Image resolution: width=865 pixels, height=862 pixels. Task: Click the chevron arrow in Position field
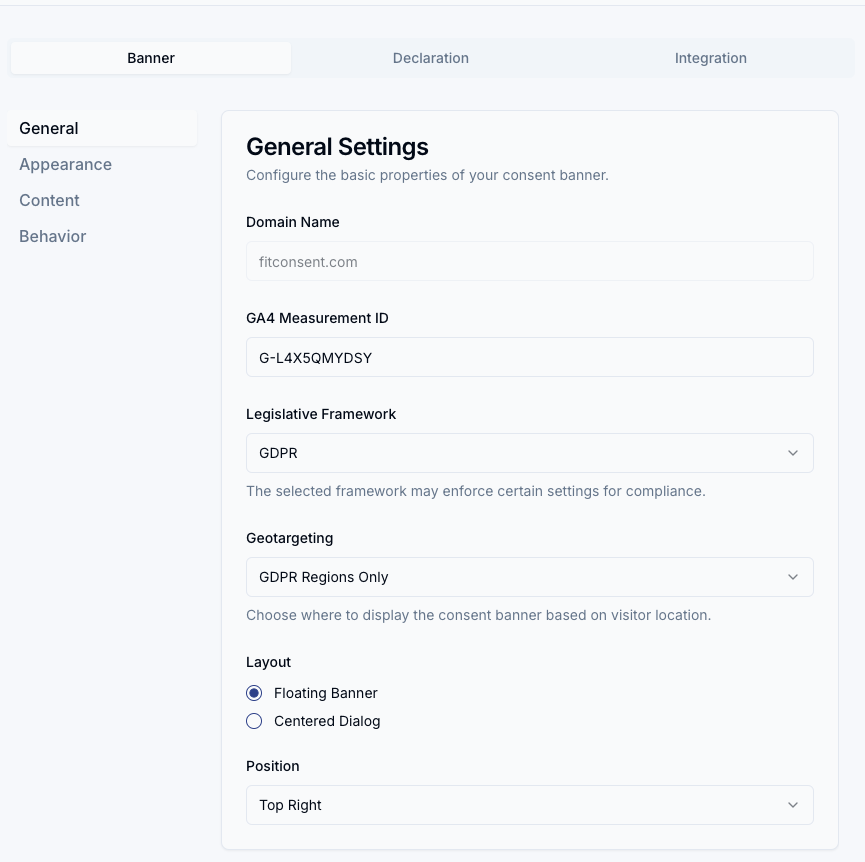[793, 805]
